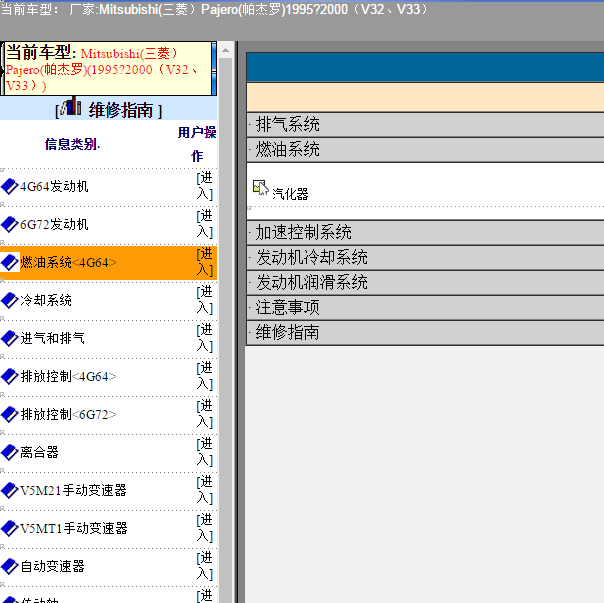Click the book icon beside 自动变速器
Screen dimensions: 604x603
pyautogui.click(x=10, y=566)
